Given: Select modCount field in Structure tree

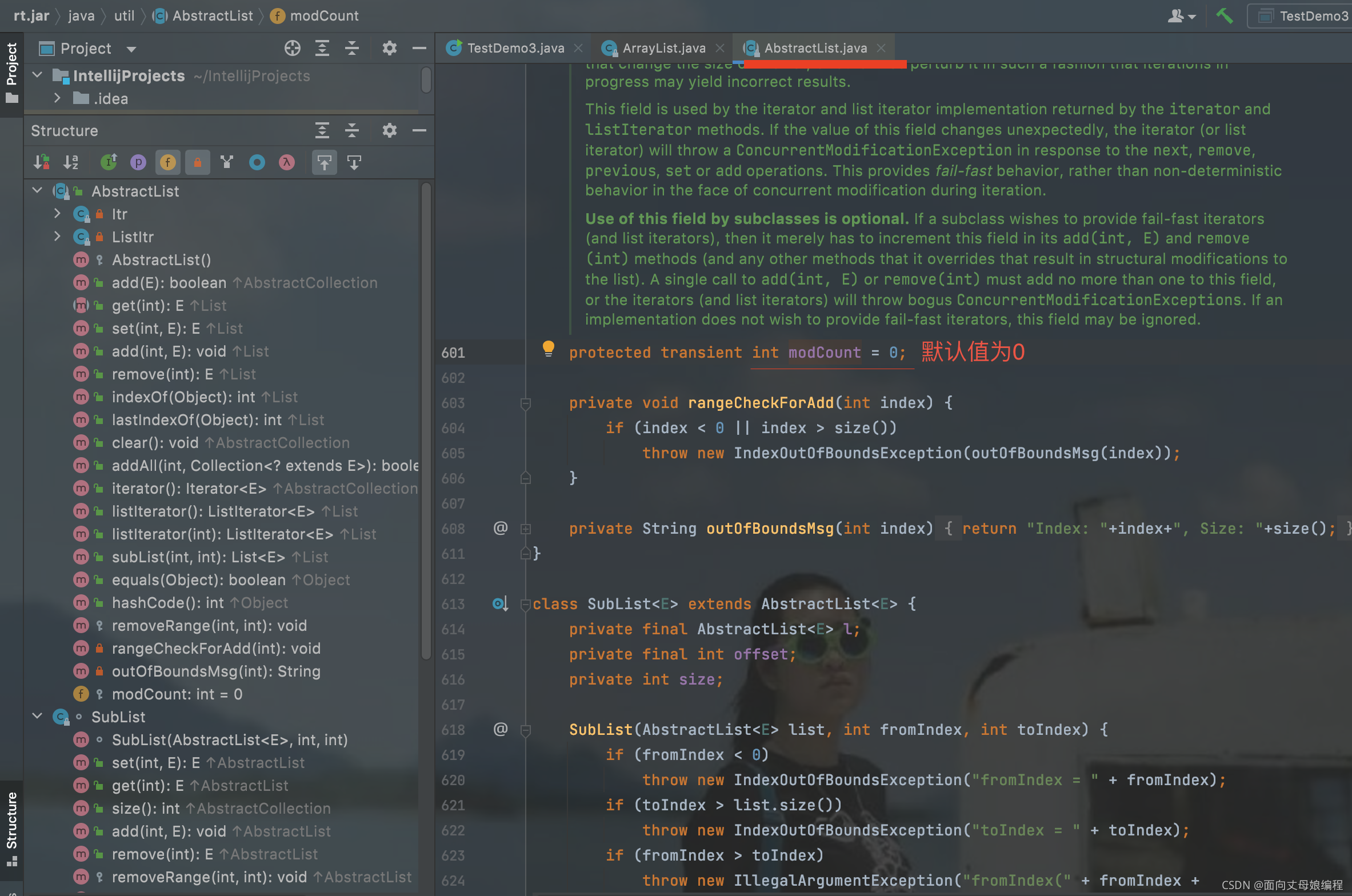Looking at the screenshot, I should tap(177, 694).
